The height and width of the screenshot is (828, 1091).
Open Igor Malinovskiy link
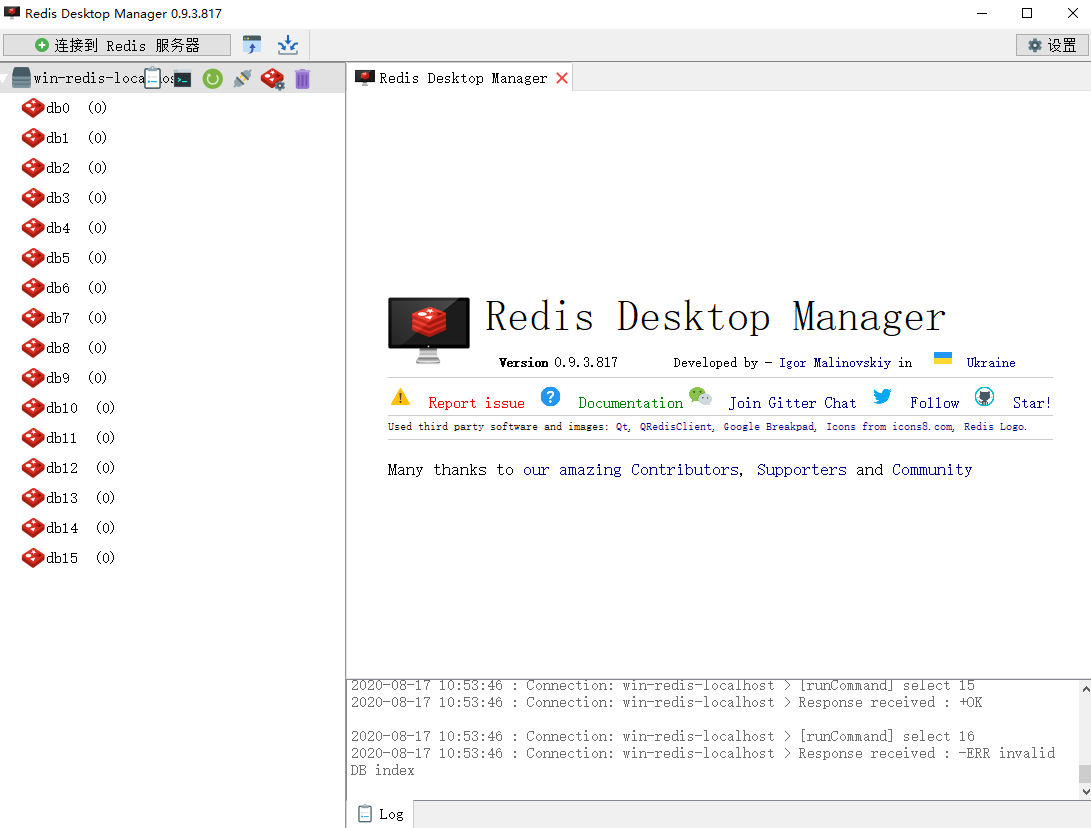click(x=834, y=363)
